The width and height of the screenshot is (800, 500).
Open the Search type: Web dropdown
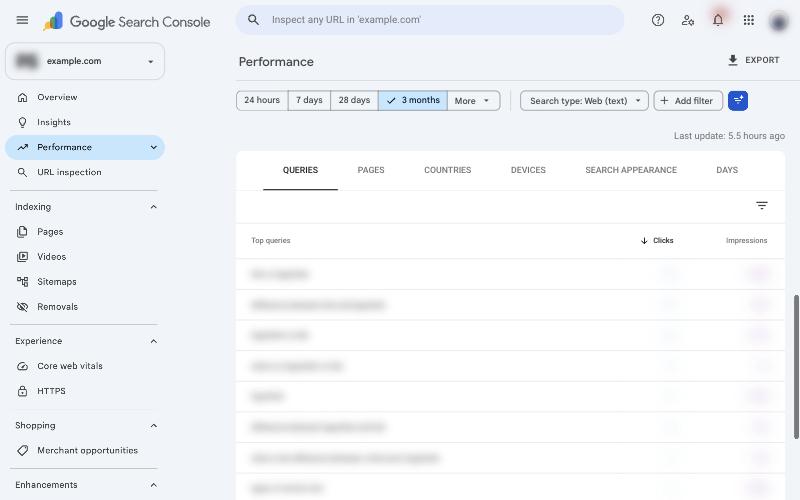[x=584, y=101]
